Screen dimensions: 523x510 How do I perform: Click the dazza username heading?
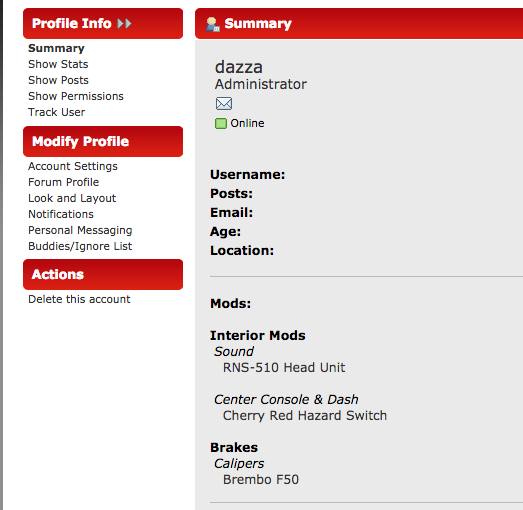point(238,67)
